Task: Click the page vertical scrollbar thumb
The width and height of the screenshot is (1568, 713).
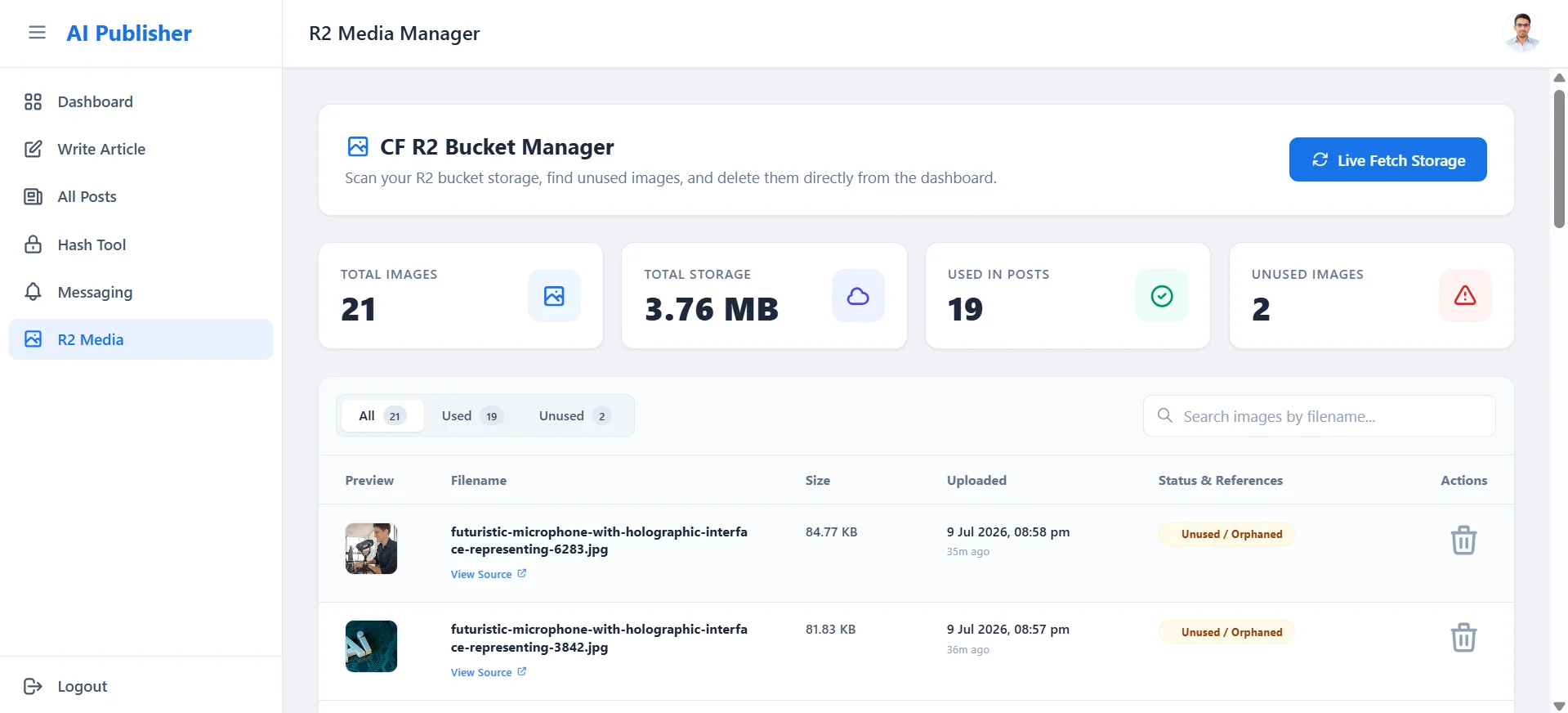Action: pos(1559,159)
